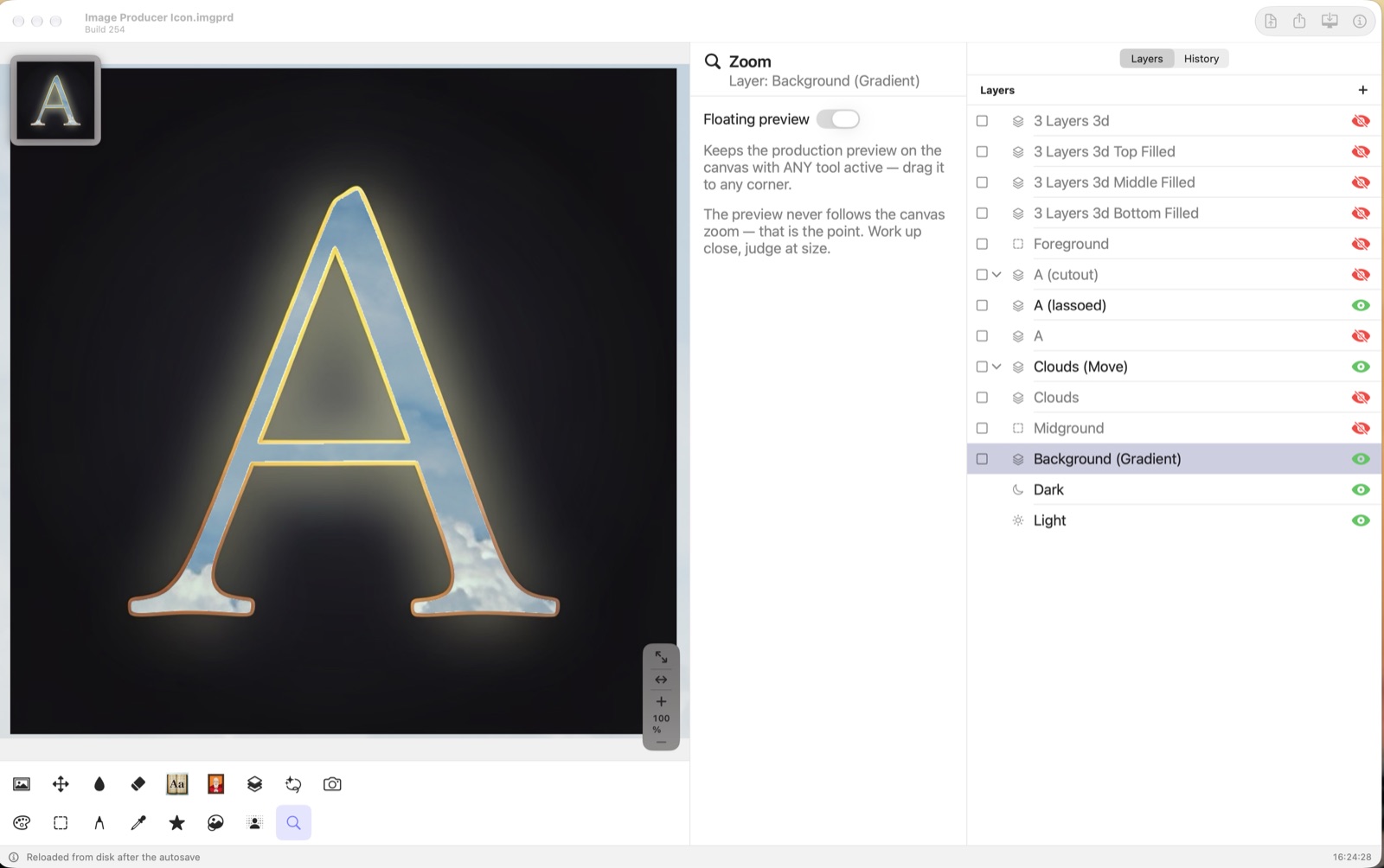Image resolution: width=1384 pixels, height=868 pixels.
Task: Hide the A (lassoed) layer
Action: (1361, 305)
